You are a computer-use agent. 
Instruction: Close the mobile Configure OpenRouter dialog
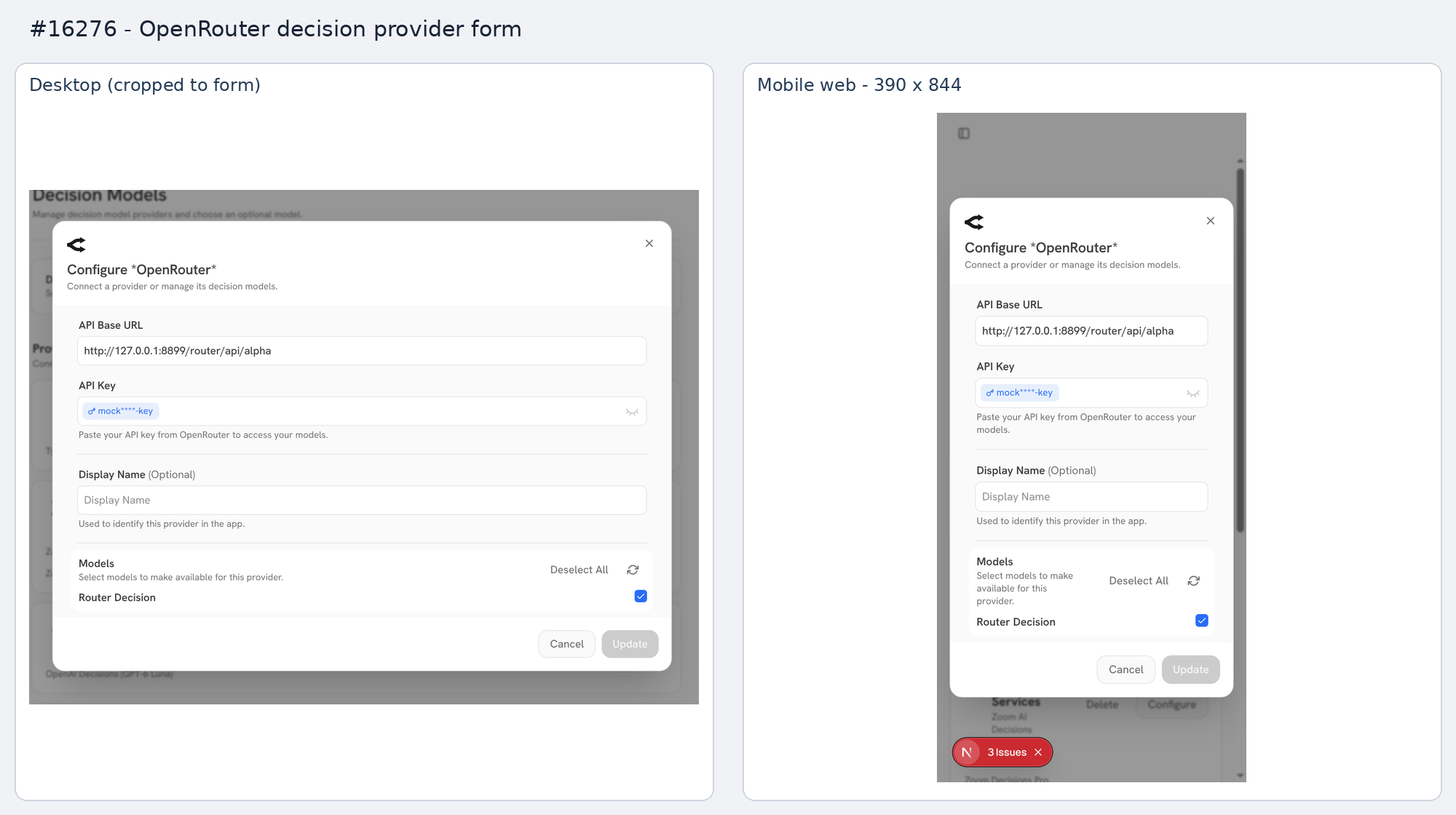1211,221
